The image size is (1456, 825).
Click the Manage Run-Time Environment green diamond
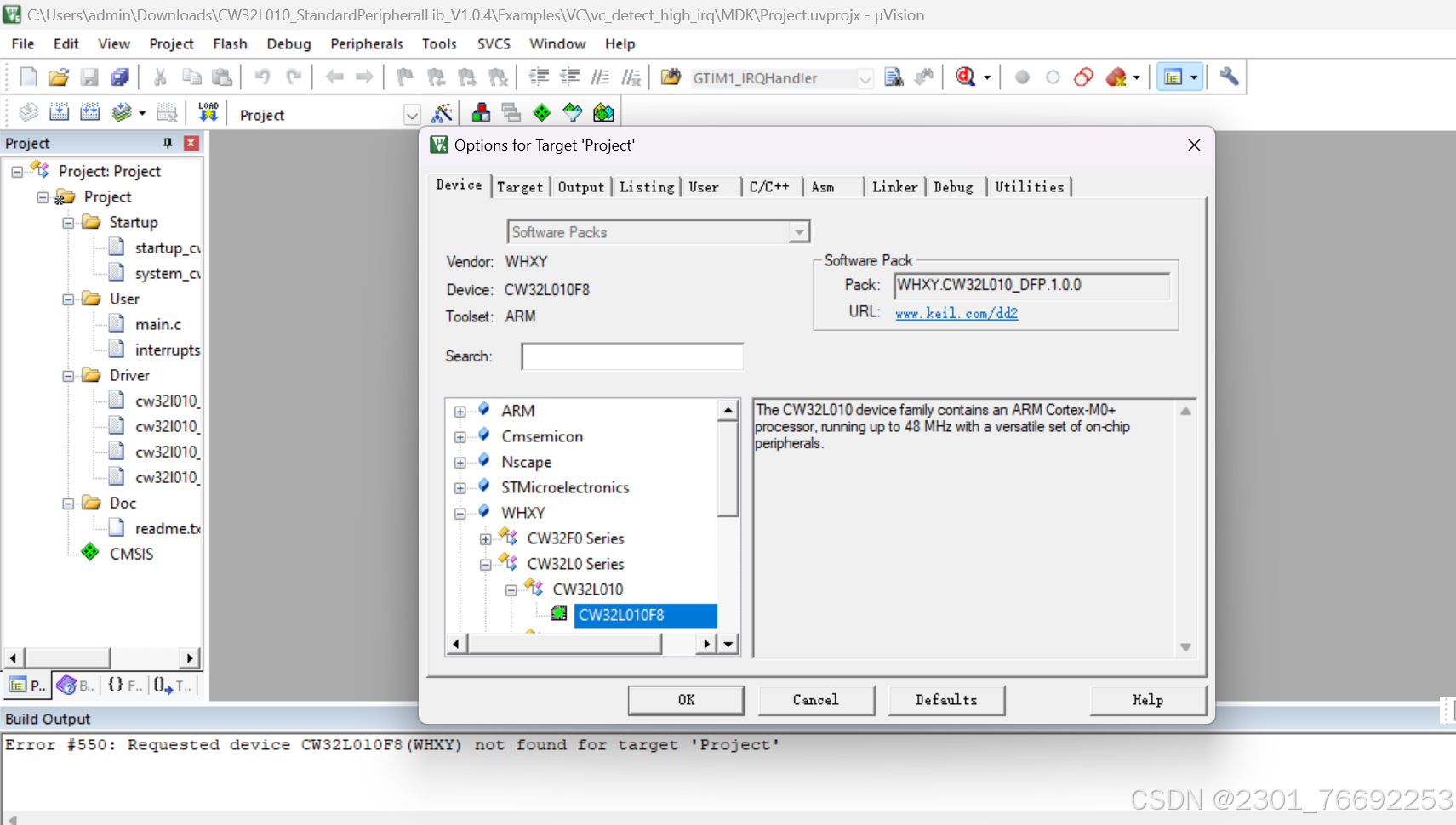click(x=542, y=112)
